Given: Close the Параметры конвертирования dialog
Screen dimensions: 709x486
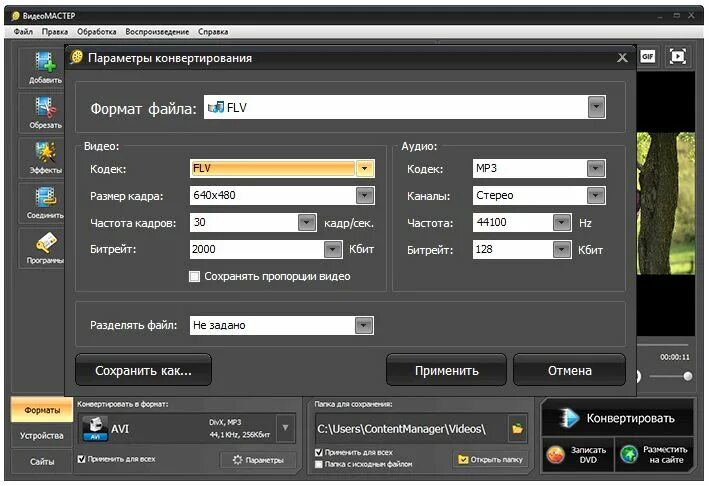Looking at the screenshot, I should [622, 58].
